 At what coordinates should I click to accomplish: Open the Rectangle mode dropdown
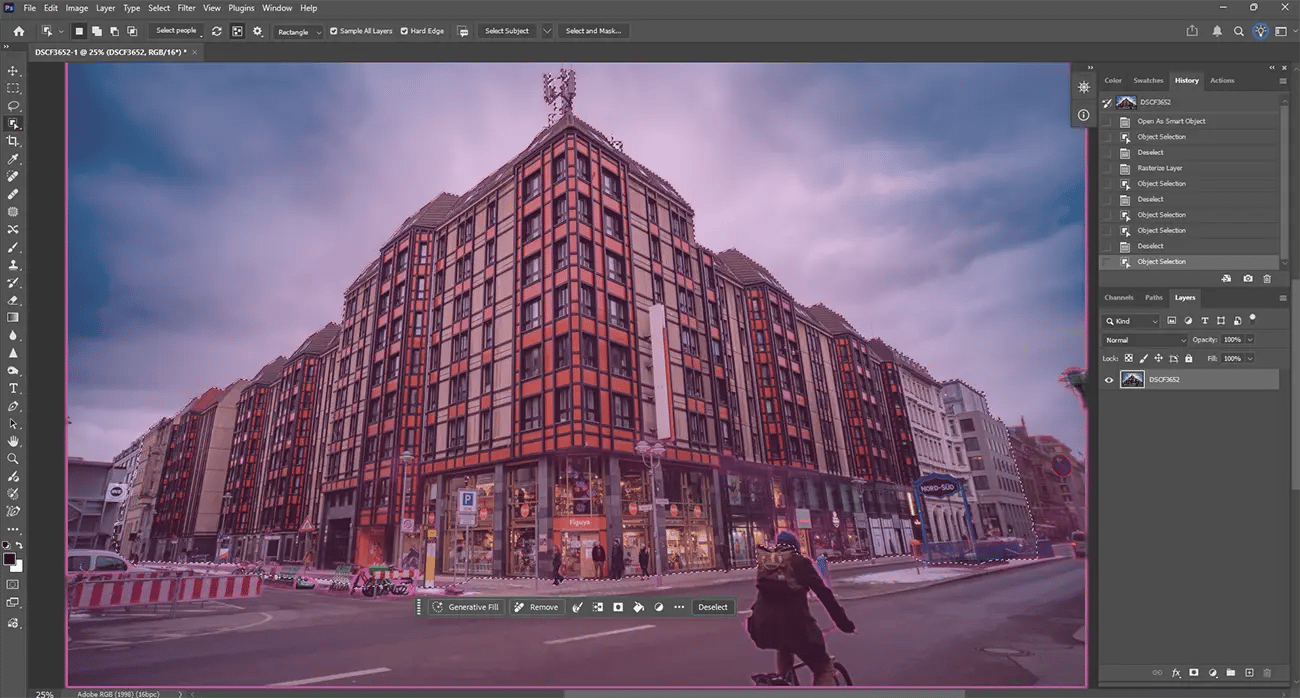coord(298,31)
